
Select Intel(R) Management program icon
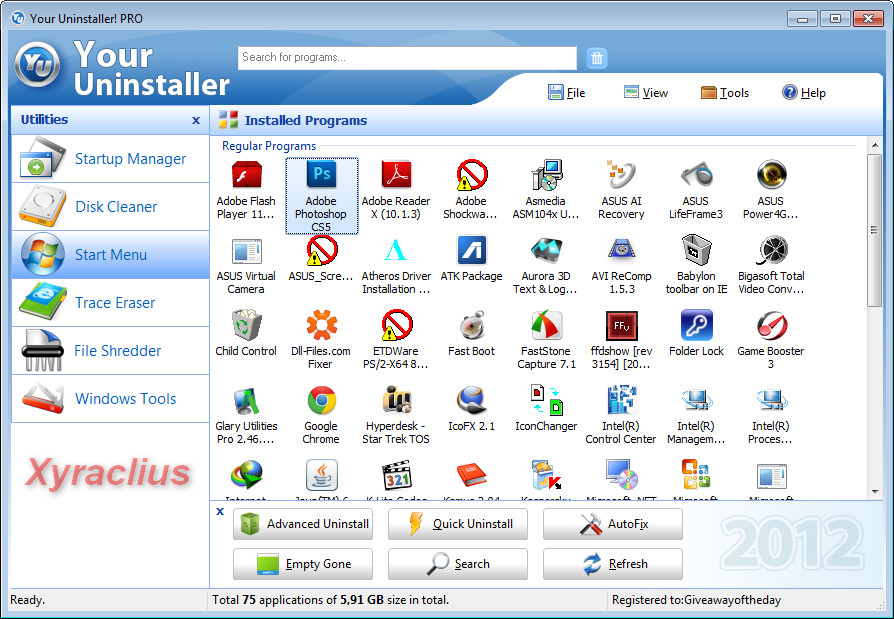[x=696, y=401]
